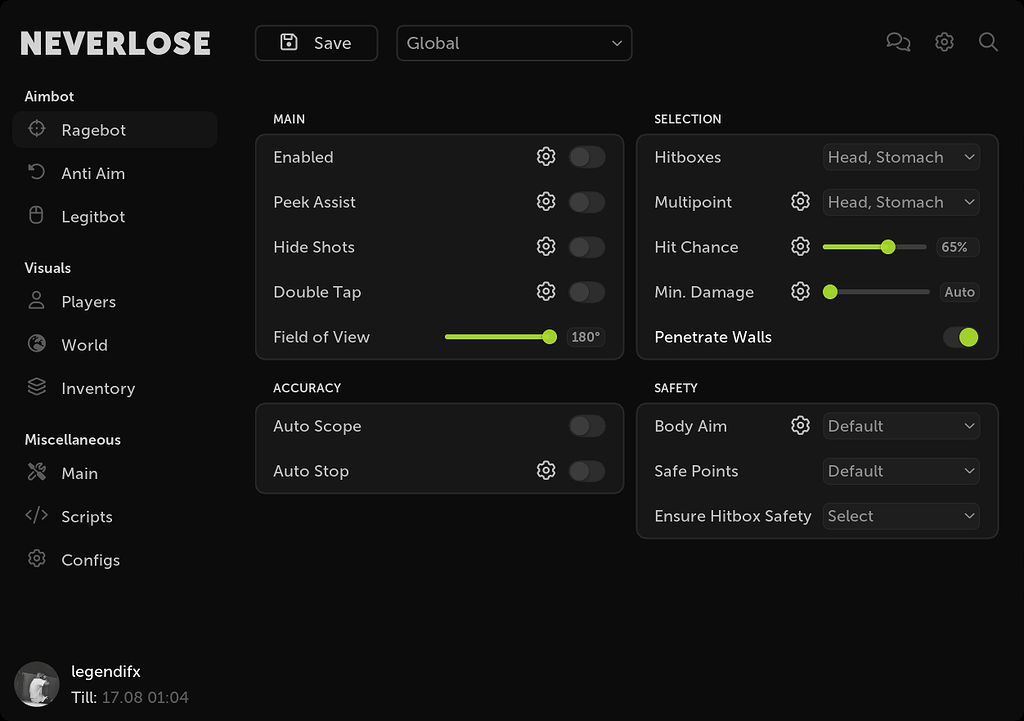Click the Anti Aim arrow icon
Image resolution: width=1024 pixels, height=721 pixels.
(x=36, y=172)
